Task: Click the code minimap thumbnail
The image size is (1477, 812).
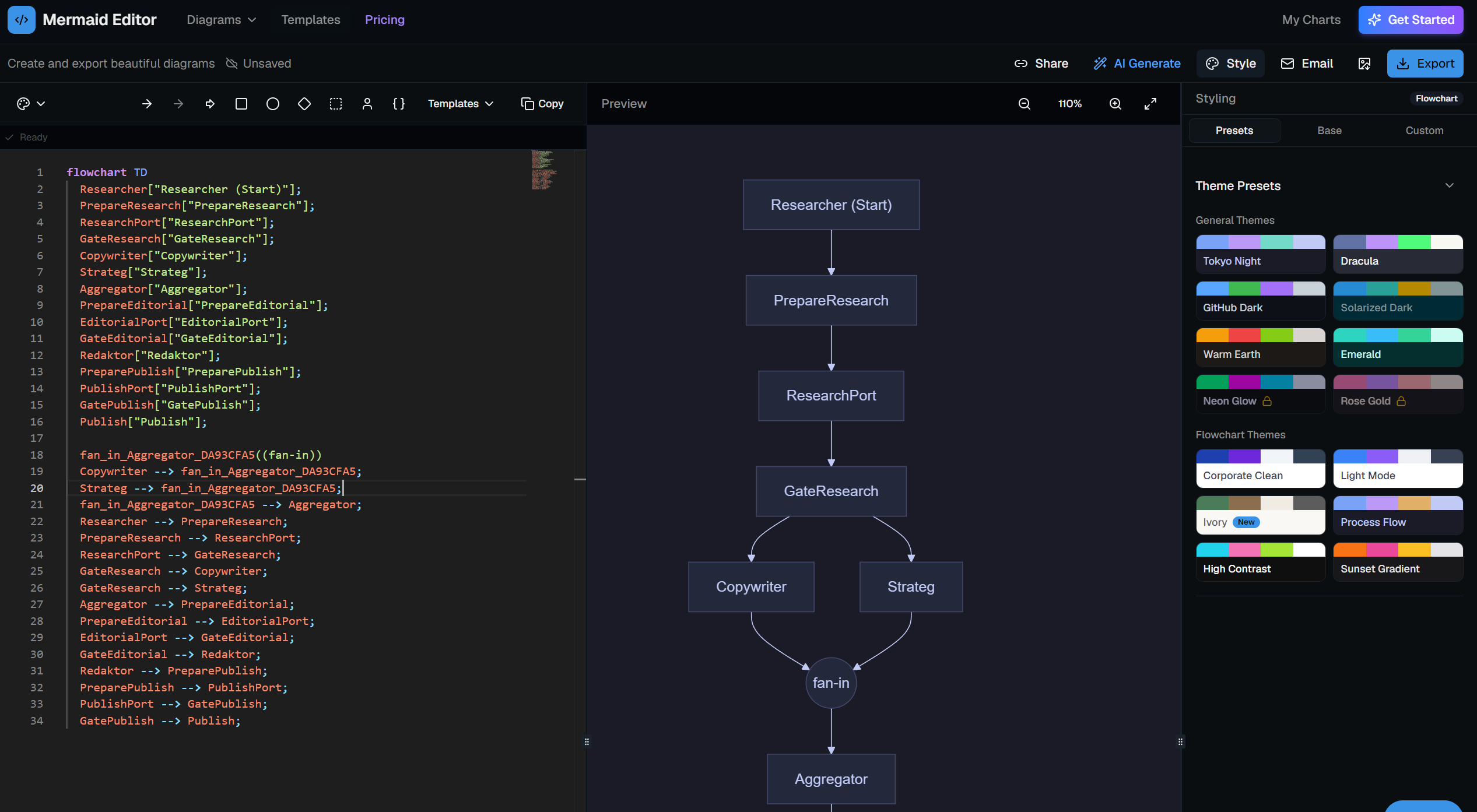Action: pos(543,170)
